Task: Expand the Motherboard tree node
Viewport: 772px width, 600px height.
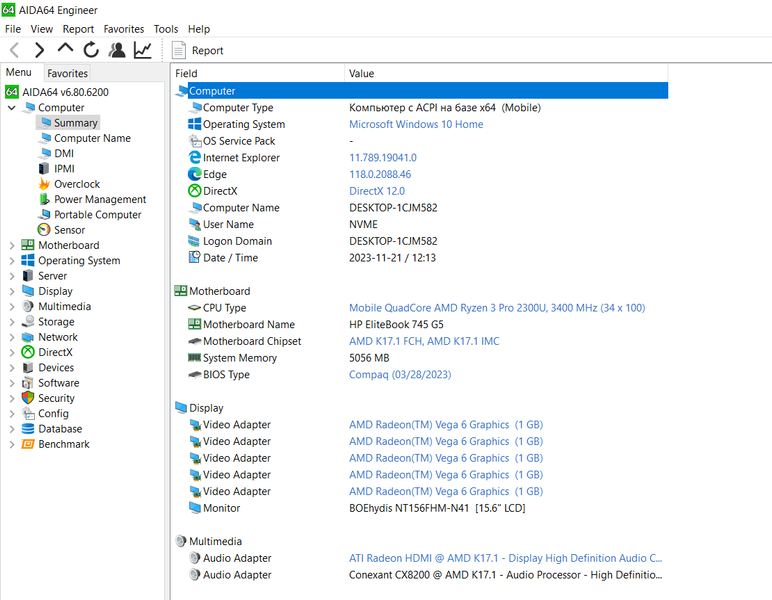Action: click(x=12, y=245)
